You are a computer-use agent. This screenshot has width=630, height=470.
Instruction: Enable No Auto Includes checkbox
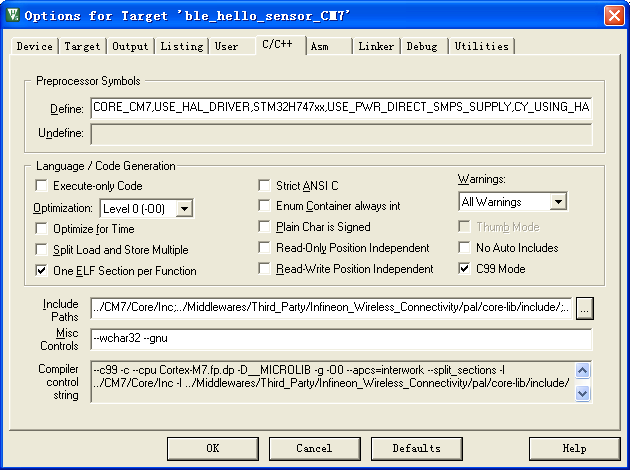tap(465, 248)
